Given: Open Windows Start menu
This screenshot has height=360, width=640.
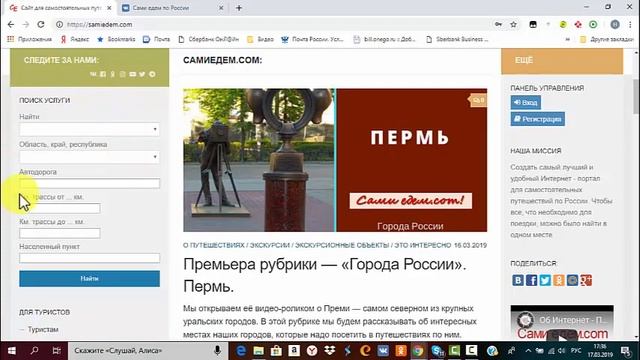Looking at the screenshot, I should pyautogui.click(x=11, y=351).
